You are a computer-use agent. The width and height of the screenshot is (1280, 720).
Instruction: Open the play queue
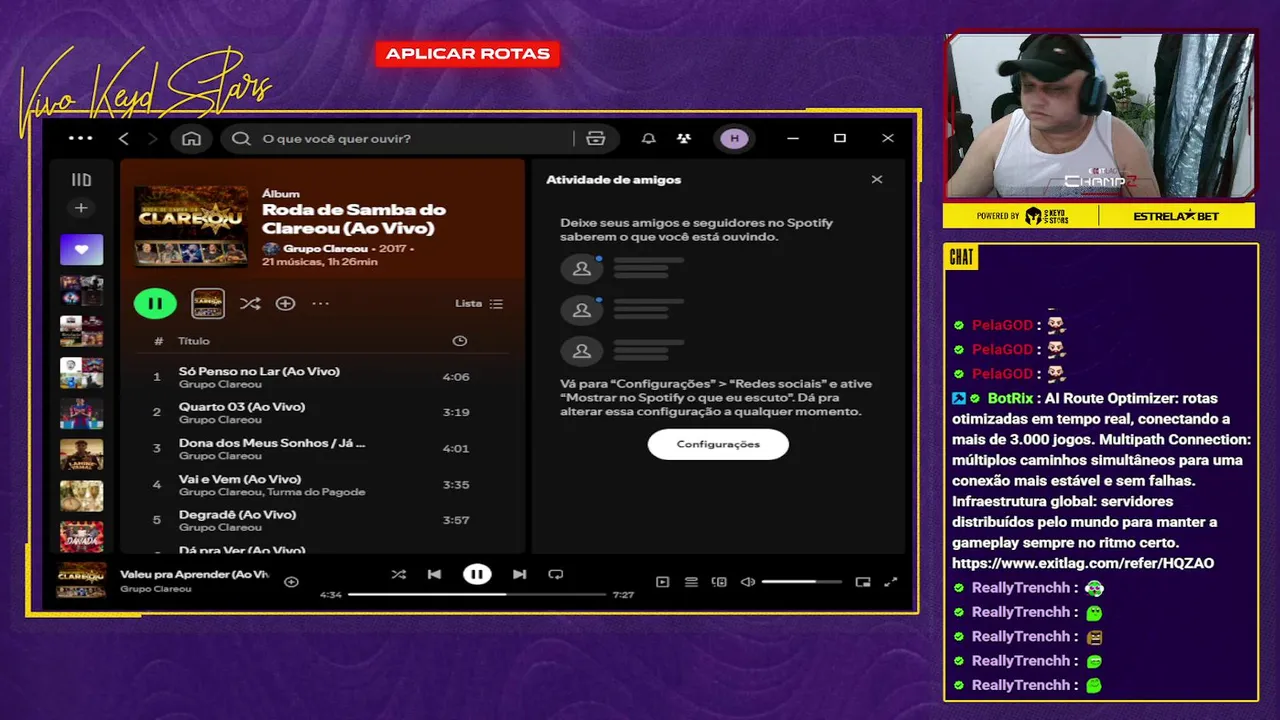691,582
